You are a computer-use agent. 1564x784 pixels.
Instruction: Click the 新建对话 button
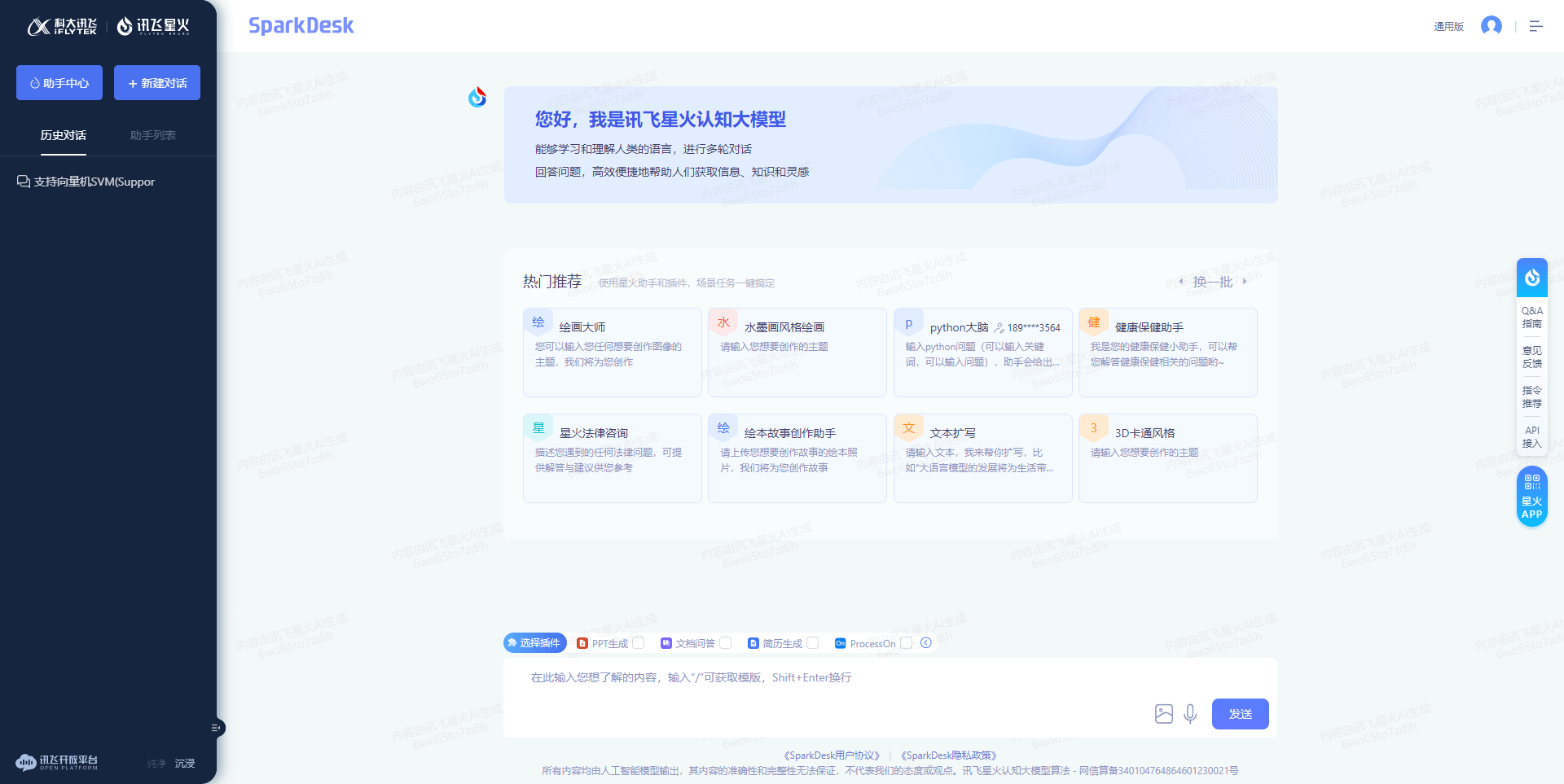tap(156, 82)
